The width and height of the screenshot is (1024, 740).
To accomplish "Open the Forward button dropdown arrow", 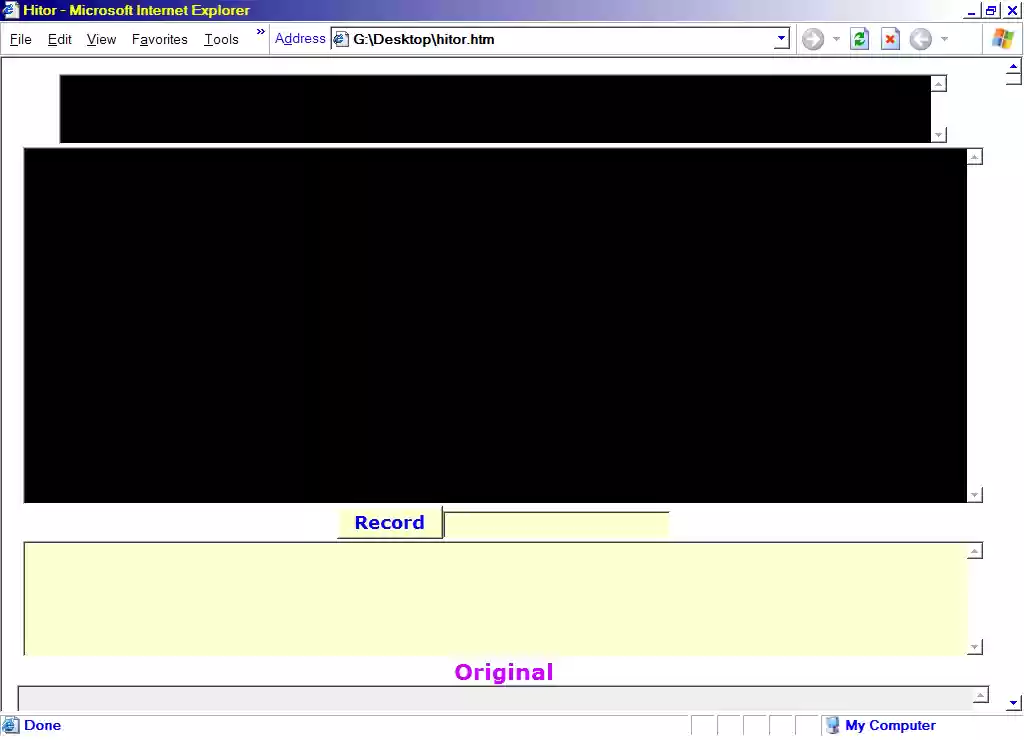I will (836, 39).
